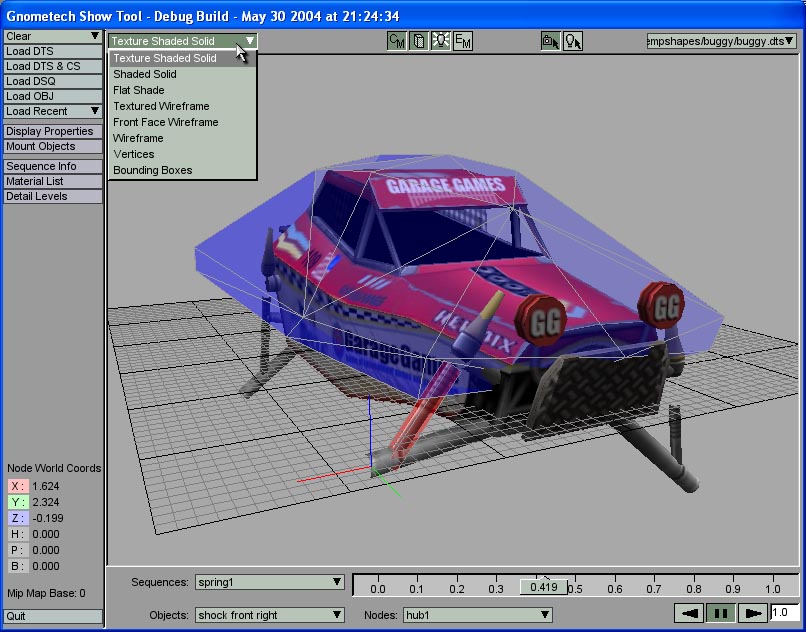Image resolution: width=806 pixels, height=632 pixels.
Task: Step the animation forward
Action: pyautogui.click(x=753, y=613)
